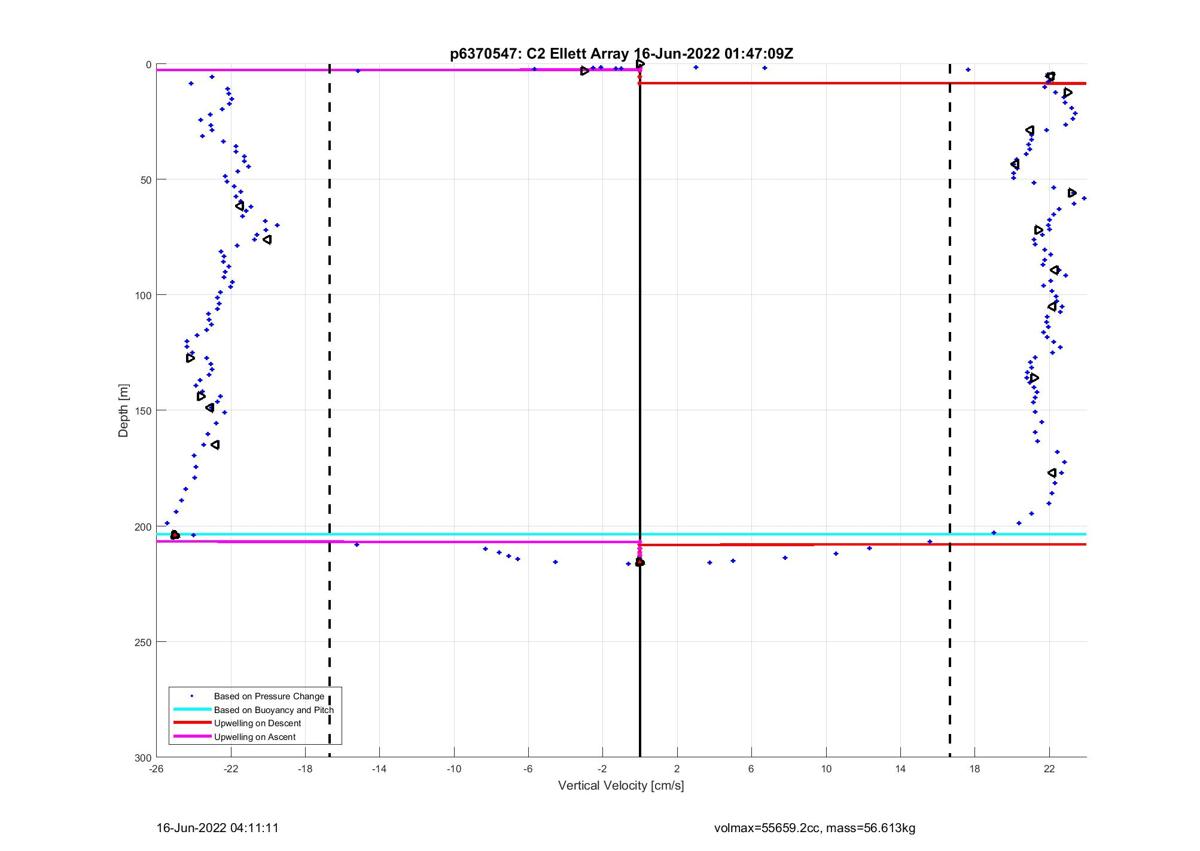Viewport: 1200px width, 851px height.
Task: Click the y-axis tick label '300'
Action: [x=143, y=757]
